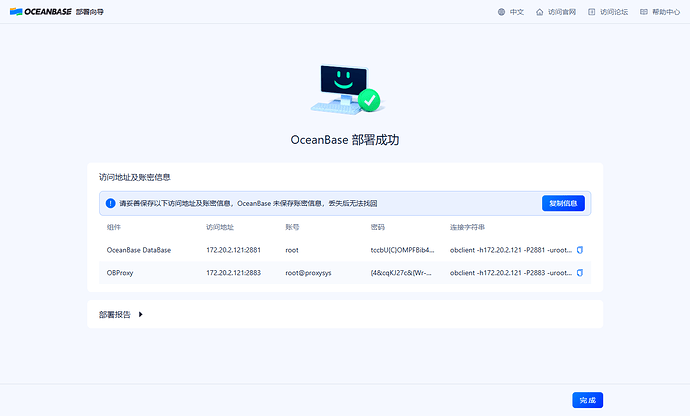Screen dimensions: 690x416
Task: Click the OBProxy password value
Action: pos(401,273)
